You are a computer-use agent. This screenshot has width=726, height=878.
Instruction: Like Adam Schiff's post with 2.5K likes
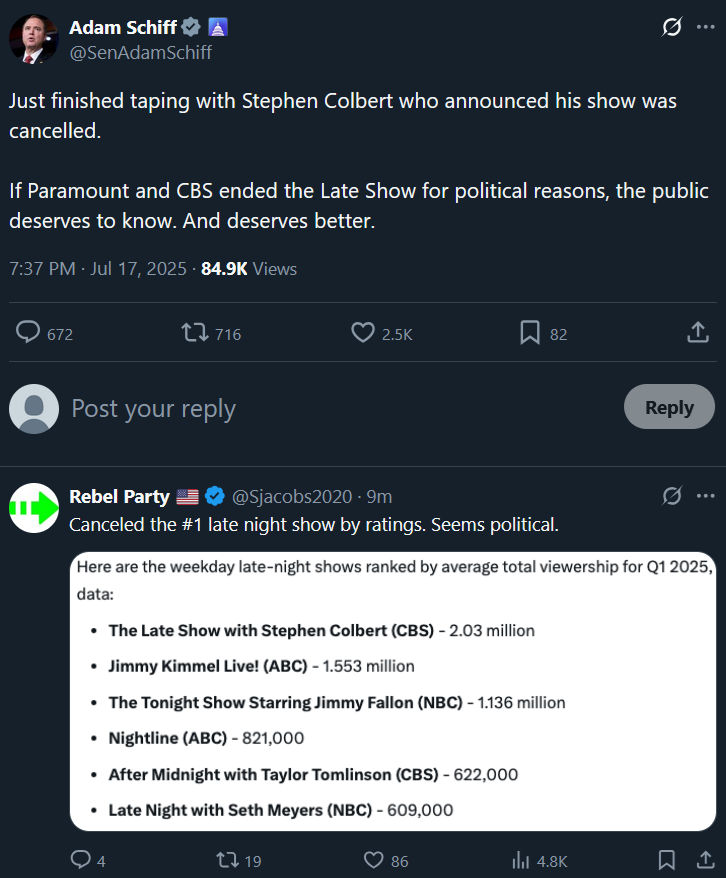coord(363,333)
